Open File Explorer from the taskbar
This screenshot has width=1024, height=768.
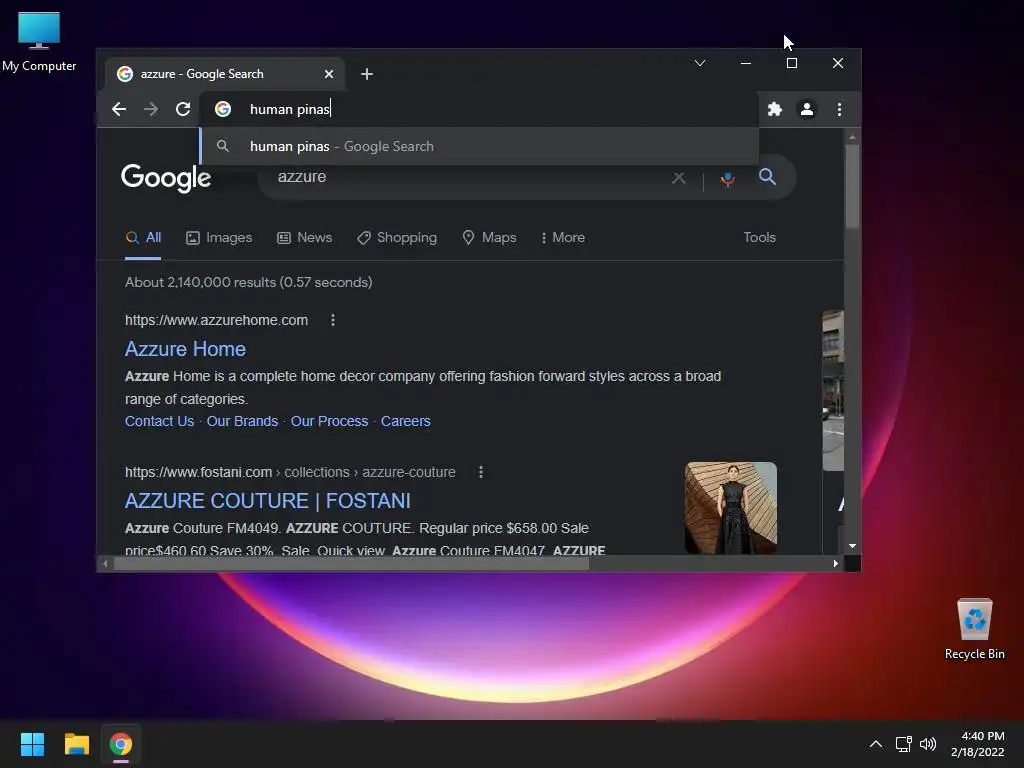76,744
